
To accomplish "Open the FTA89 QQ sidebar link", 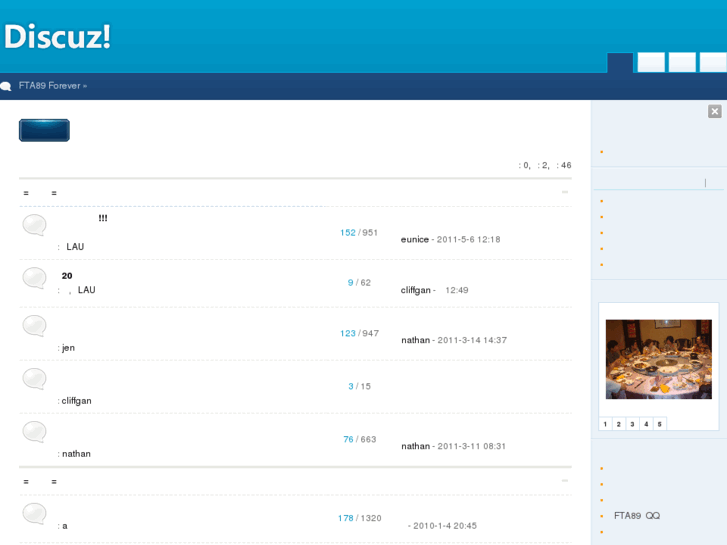I will pyautogui.click(x=637, y=516).
